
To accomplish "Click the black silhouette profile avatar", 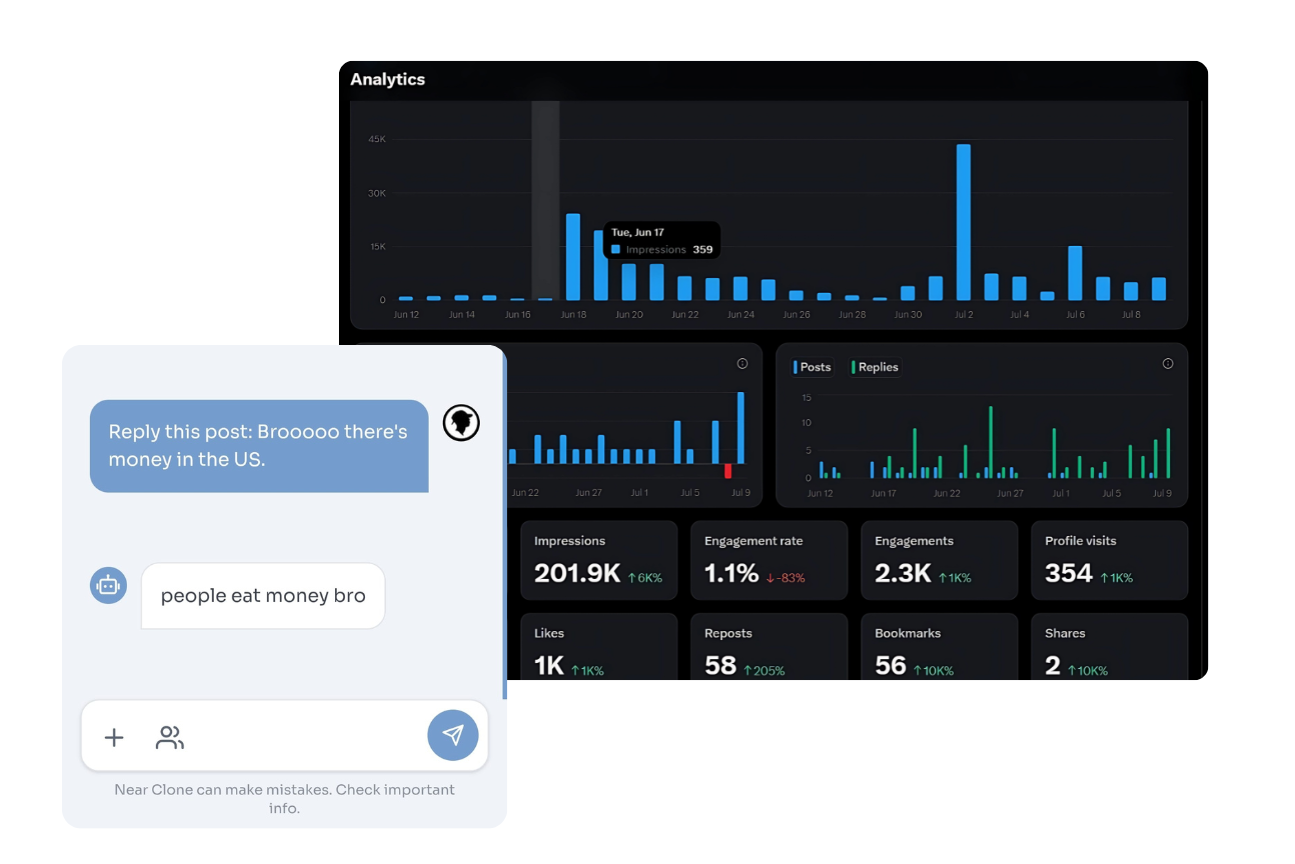I will (460, 422).
